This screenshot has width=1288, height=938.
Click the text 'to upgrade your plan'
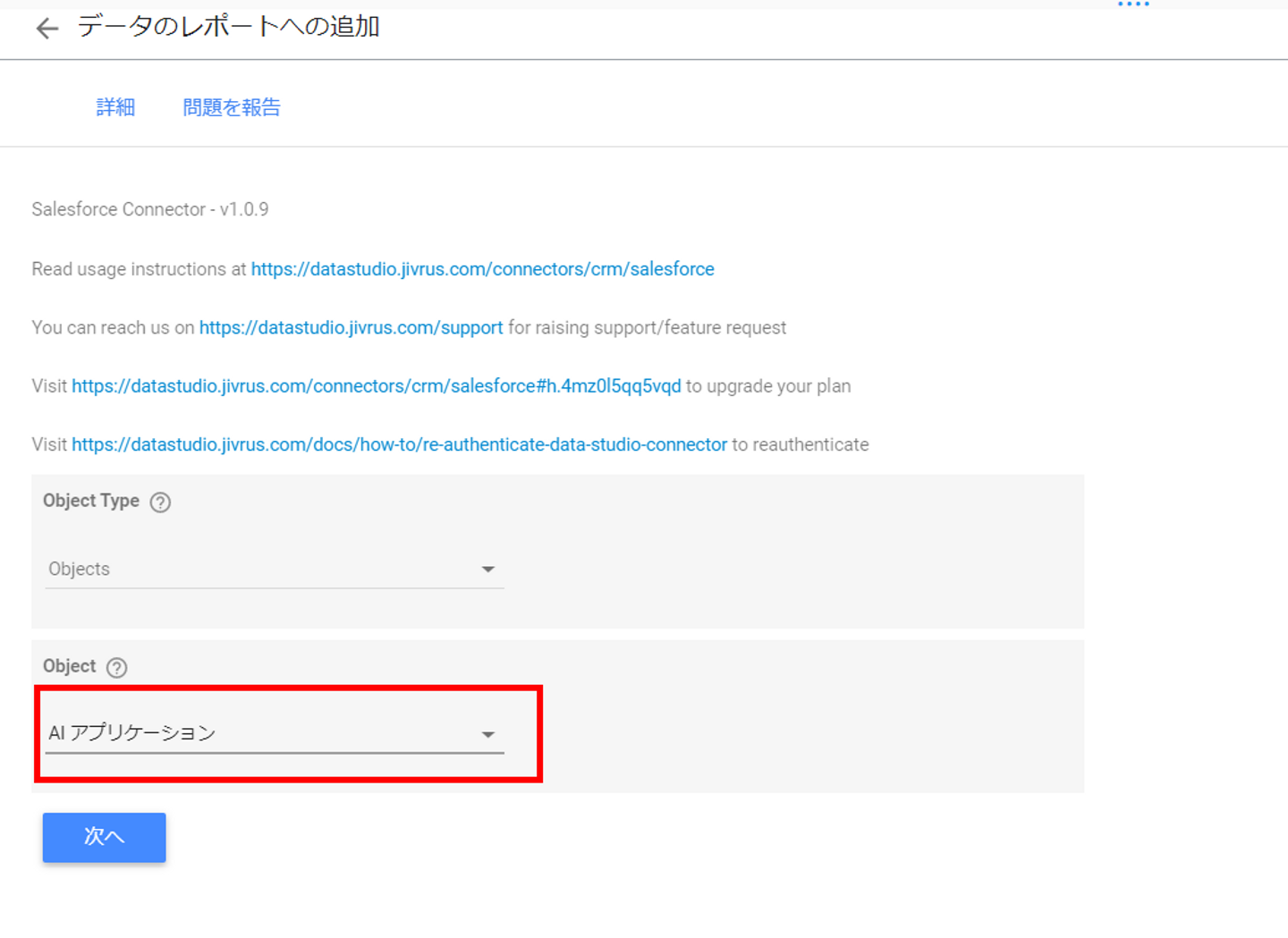768,386
